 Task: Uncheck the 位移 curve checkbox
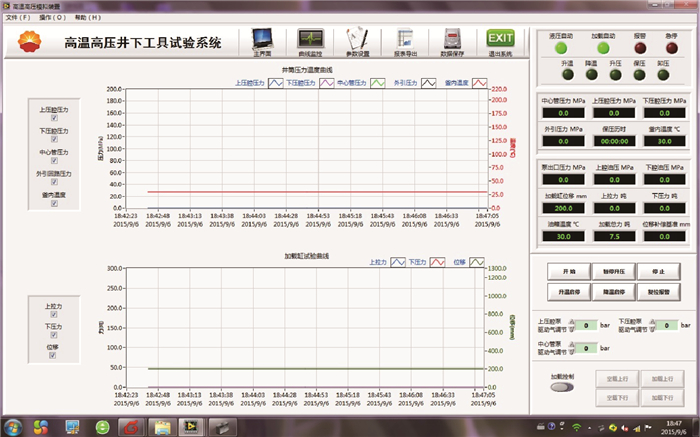point(54,355)
